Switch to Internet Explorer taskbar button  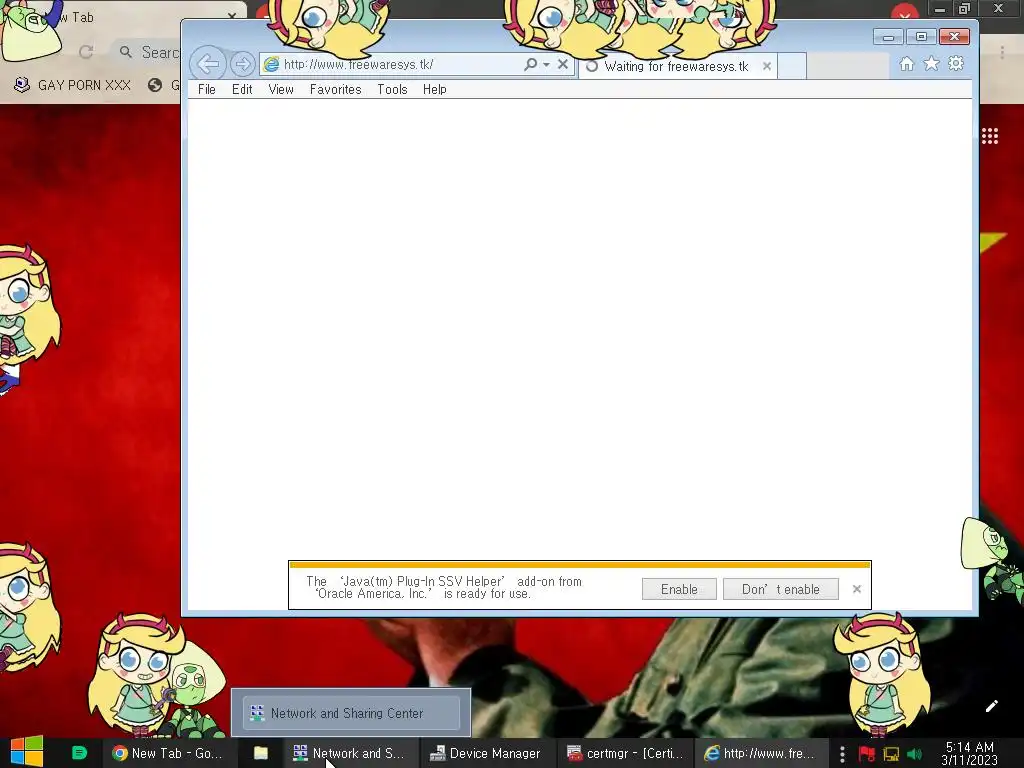tap(760, 753)
